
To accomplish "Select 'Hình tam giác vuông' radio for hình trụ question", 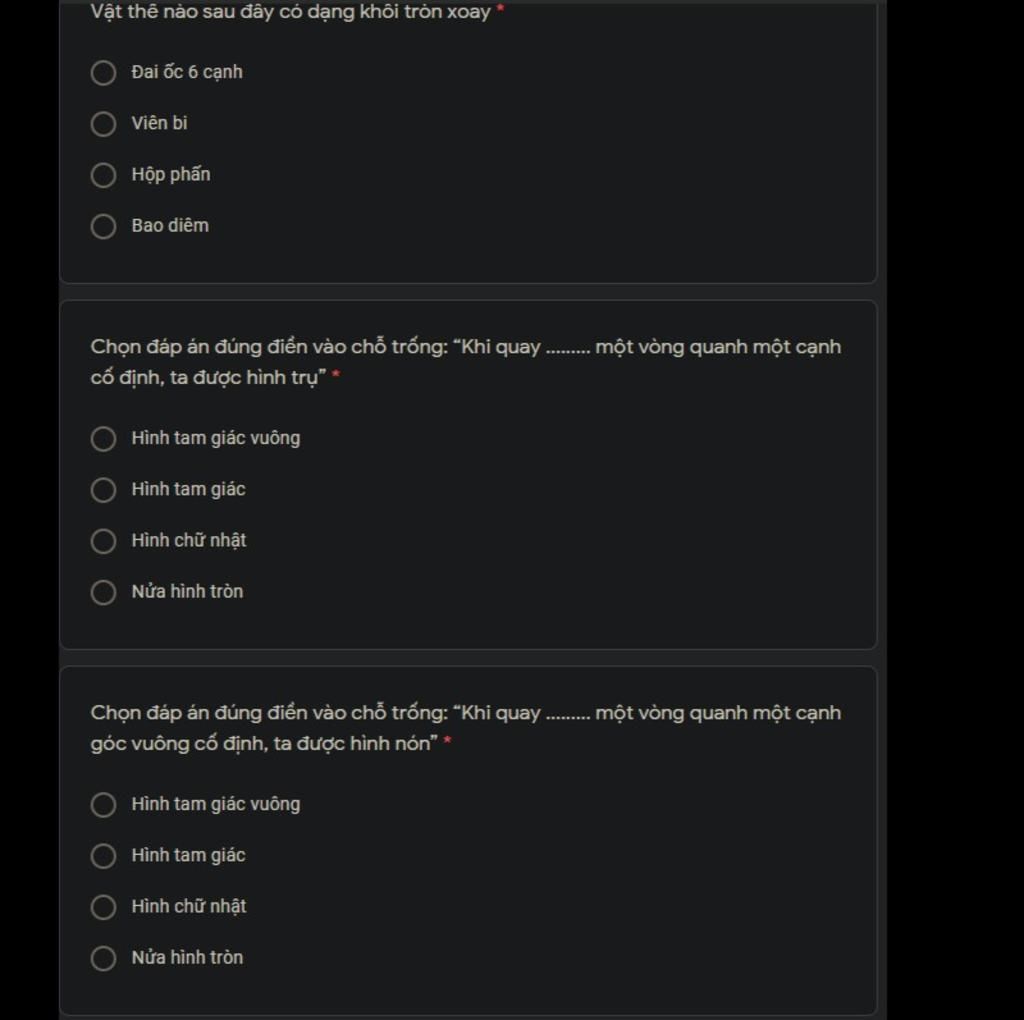I will pos(104,439).
